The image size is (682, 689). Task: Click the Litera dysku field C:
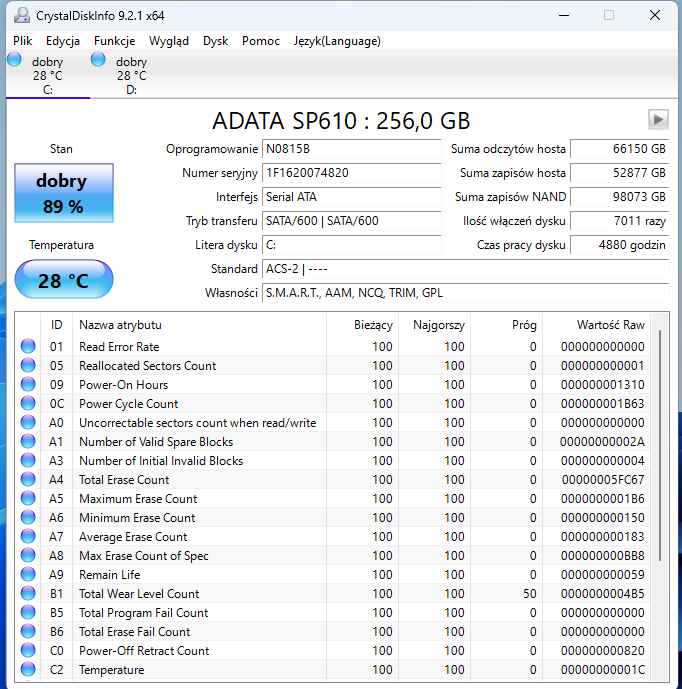click(x=352, y=245)
